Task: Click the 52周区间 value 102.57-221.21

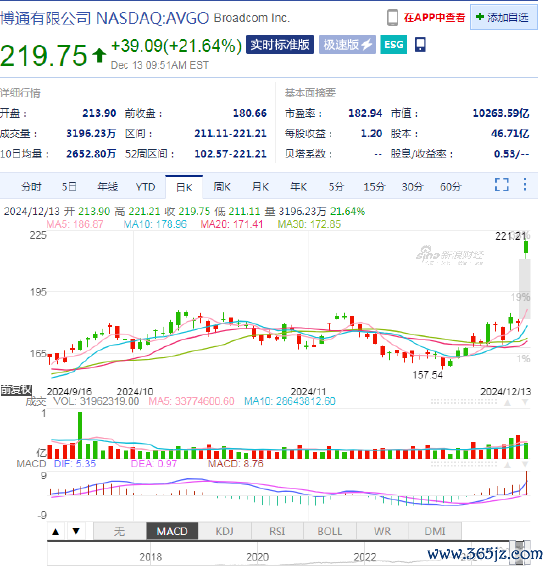Action: [230, 154]
